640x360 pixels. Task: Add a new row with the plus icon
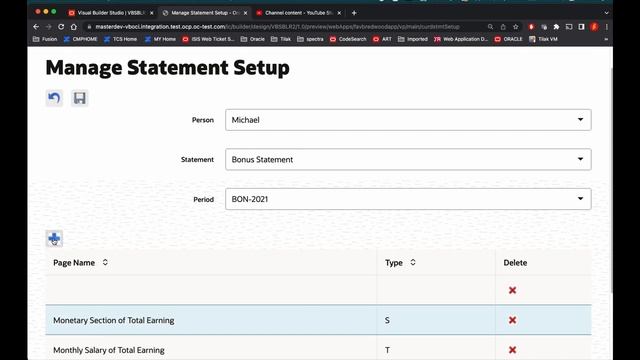pos(54,238)
